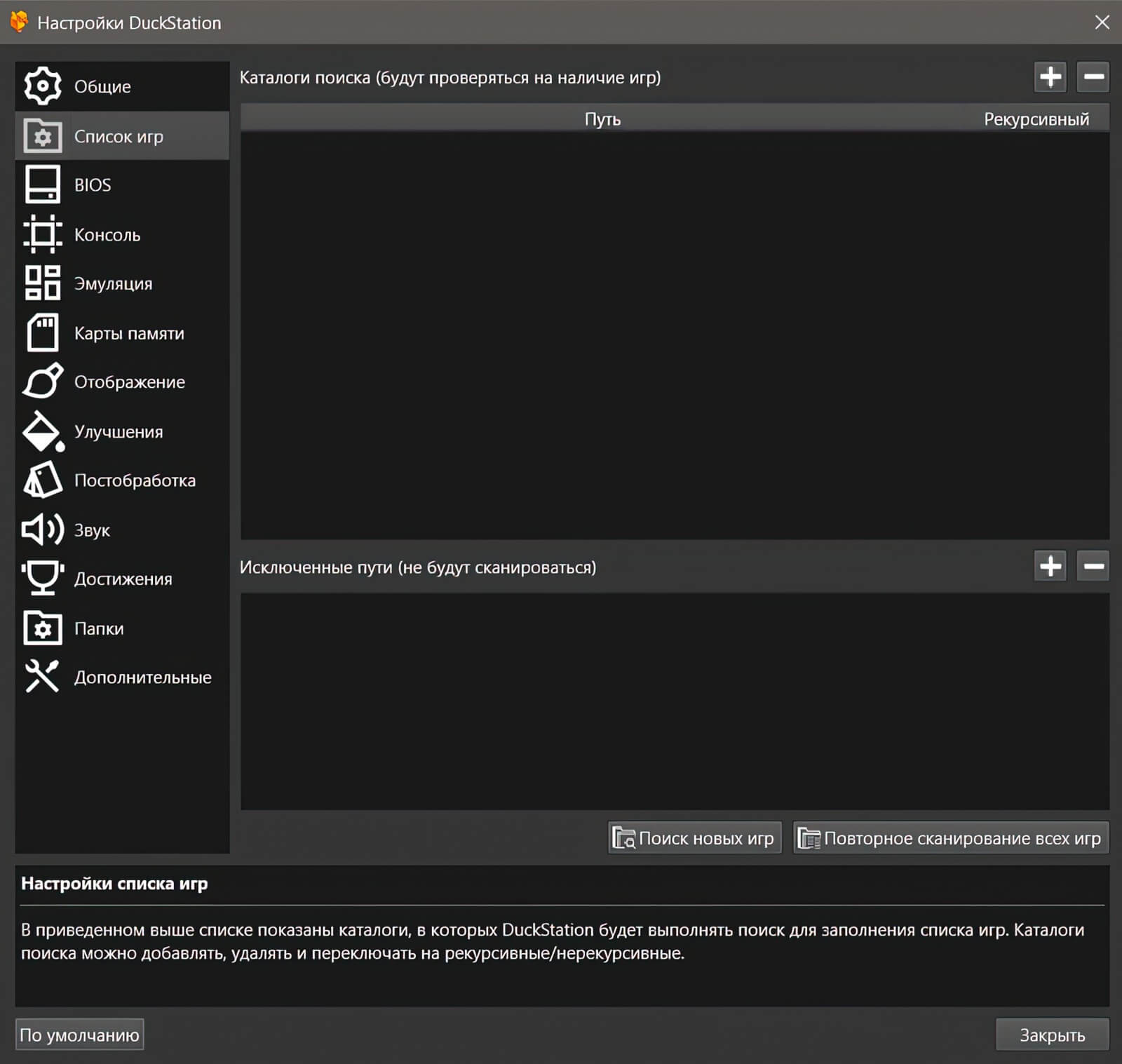Open the Папки settings label
1122x1064 pixels.
(x=99, y=628)
